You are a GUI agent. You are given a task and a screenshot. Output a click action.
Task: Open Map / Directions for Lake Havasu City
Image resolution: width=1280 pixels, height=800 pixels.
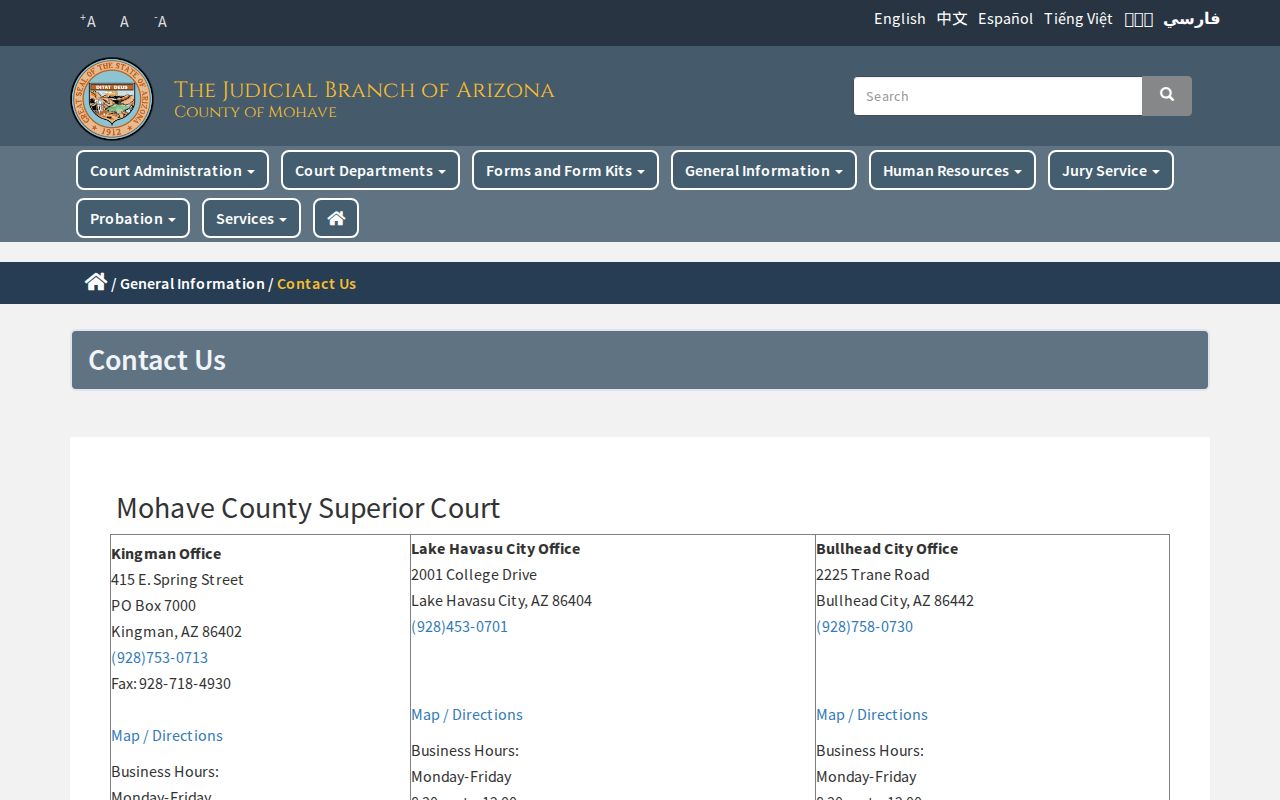(467, 714)
